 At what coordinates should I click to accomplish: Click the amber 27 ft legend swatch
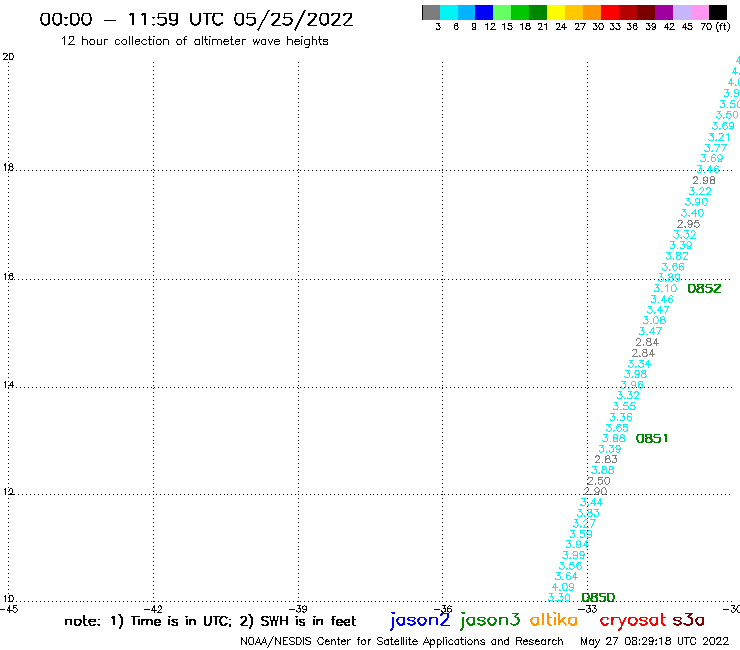click(x=574, y=12)
